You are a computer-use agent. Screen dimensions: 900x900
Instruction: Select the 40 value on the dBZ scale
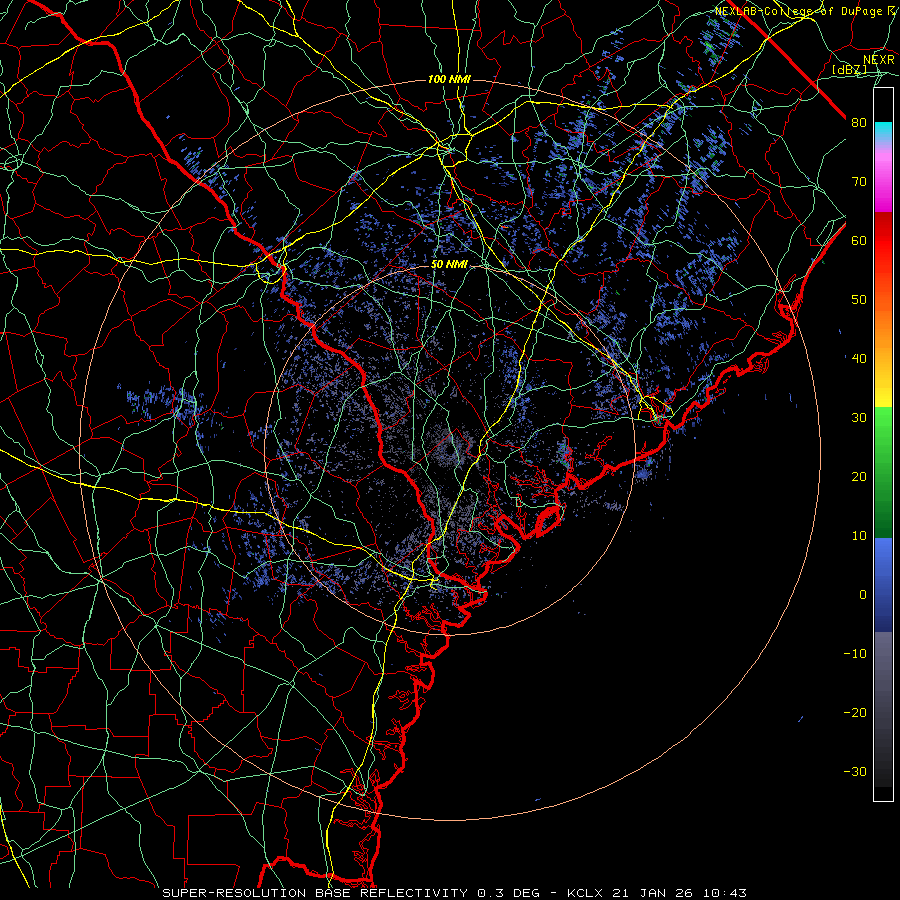859,358
